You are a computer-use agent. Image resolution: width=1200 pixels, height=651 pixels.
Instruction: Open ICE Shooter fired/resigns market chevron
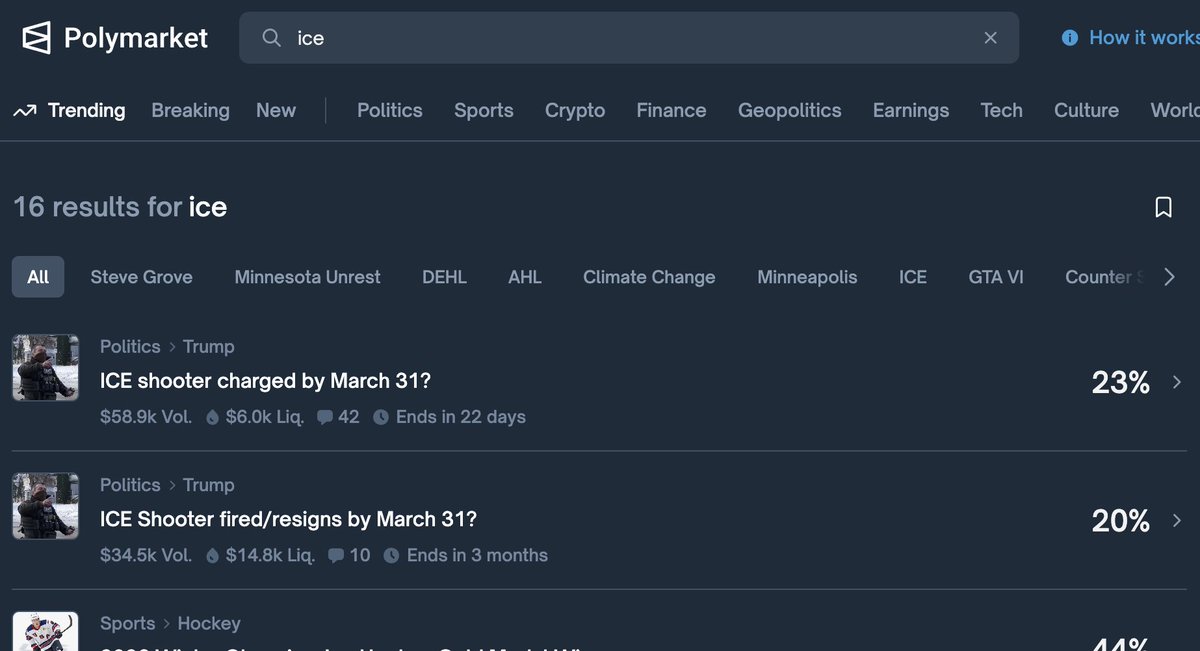[x=1177, y=520]
